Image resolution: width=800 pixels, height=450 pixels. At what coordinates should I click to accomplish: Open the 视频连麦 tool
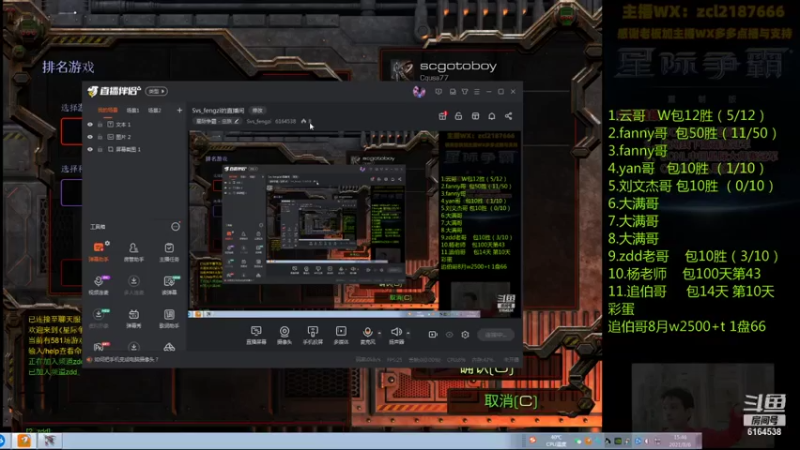[x=98, y=285]
